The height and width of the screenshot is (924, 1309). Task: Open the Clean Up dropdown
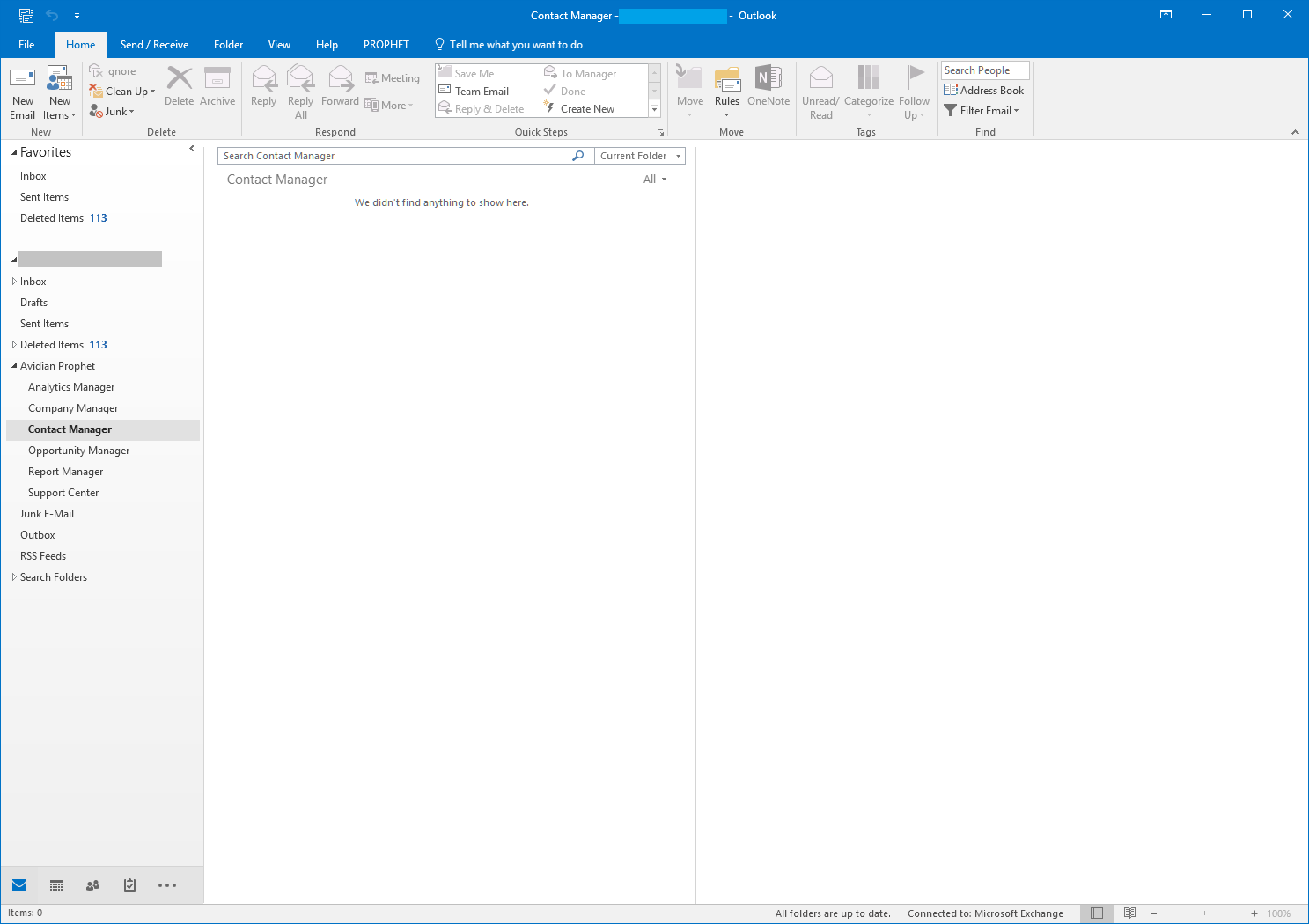coord(122,92)
